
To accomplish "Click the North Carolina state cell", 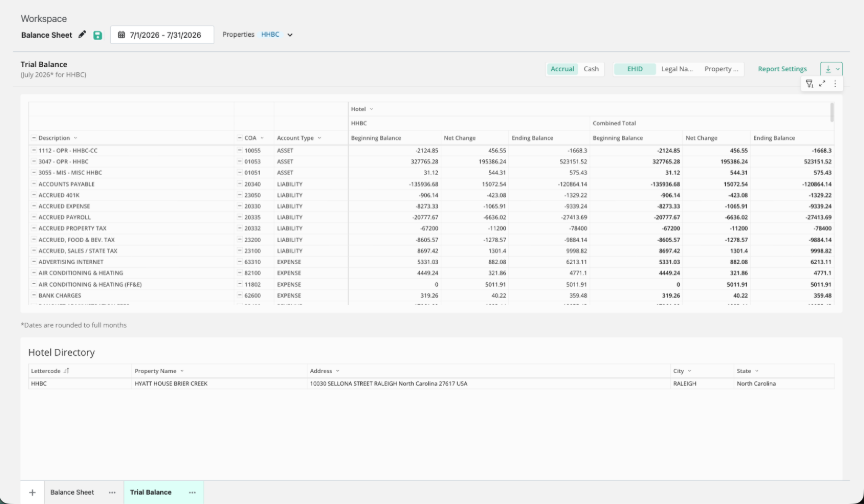I will tap(784, 383).
